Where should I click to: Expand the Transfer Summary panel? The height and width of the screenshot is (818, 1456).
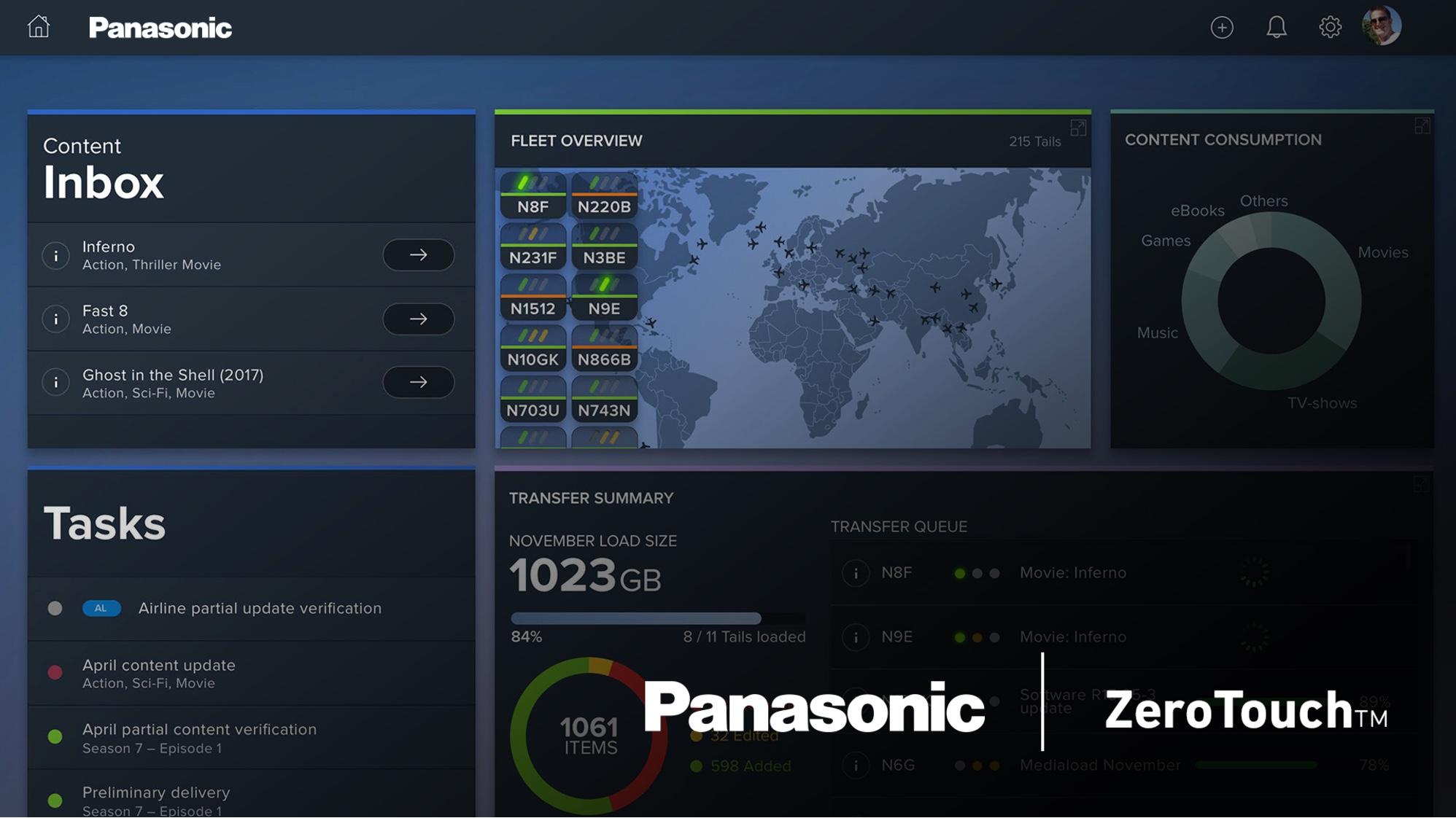[x=1420, y=485]
